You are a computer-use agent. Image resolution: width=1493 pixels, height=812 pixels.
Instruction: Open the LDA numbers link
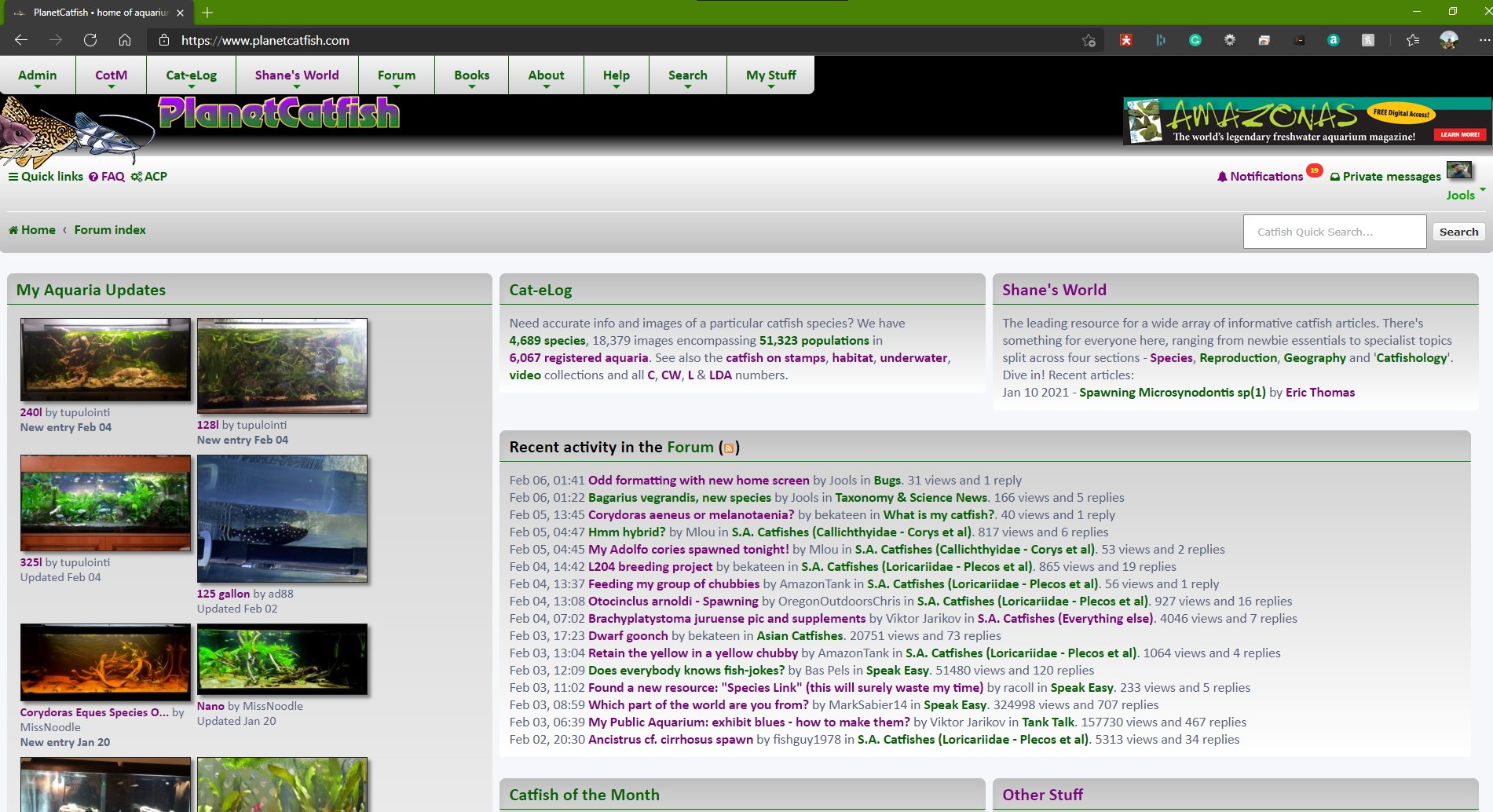coord(720,375)
